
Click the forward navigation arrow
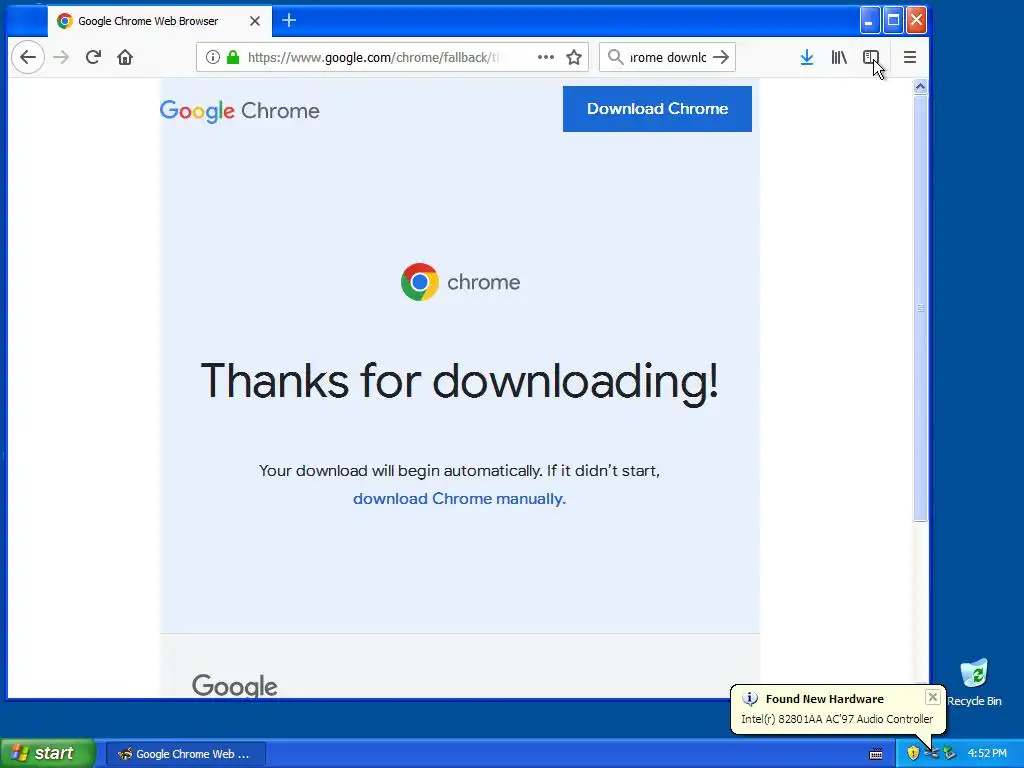pos(61,57)
